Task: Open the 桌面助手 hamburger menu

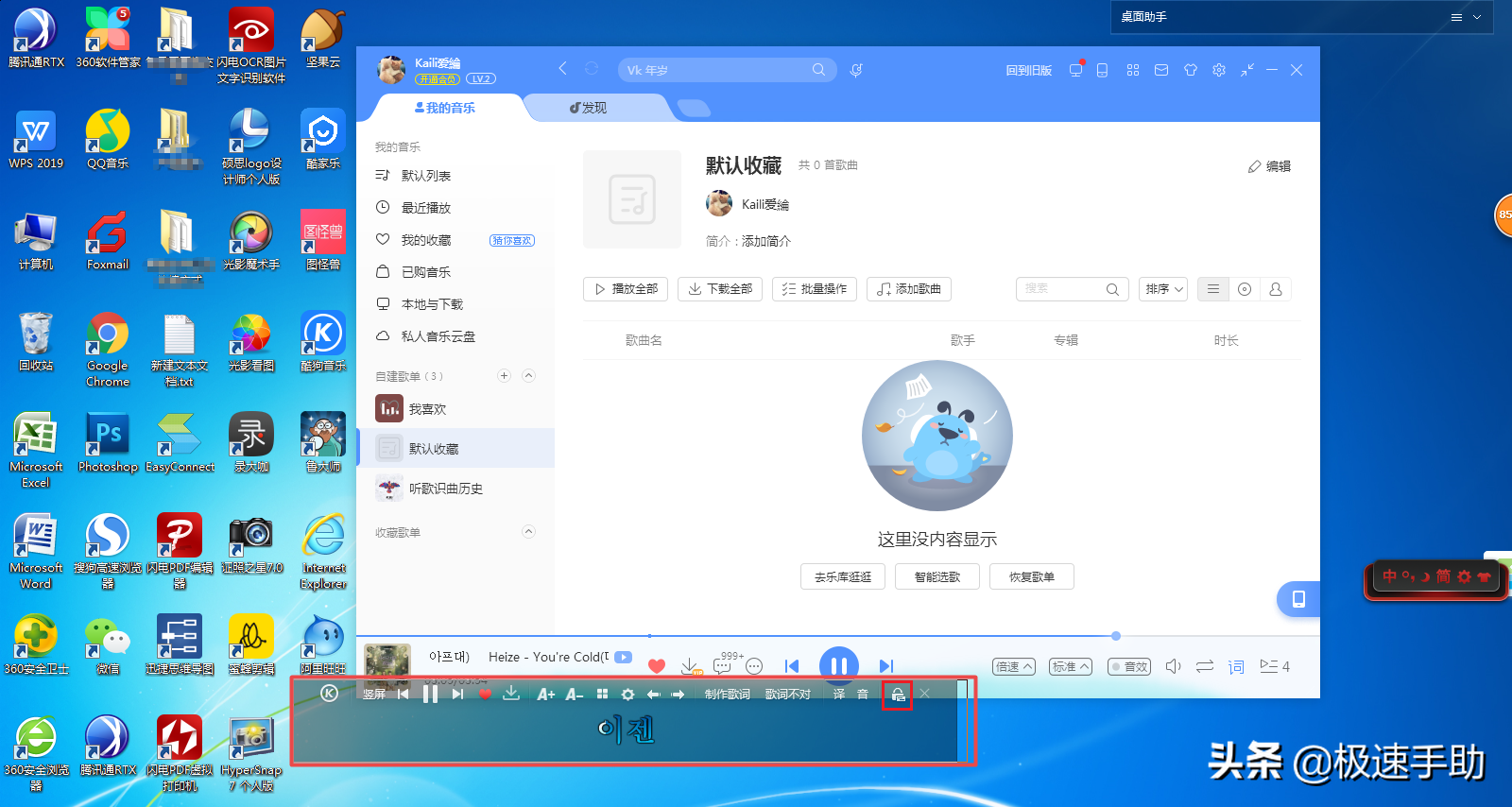Action: tap(1456, 17)
